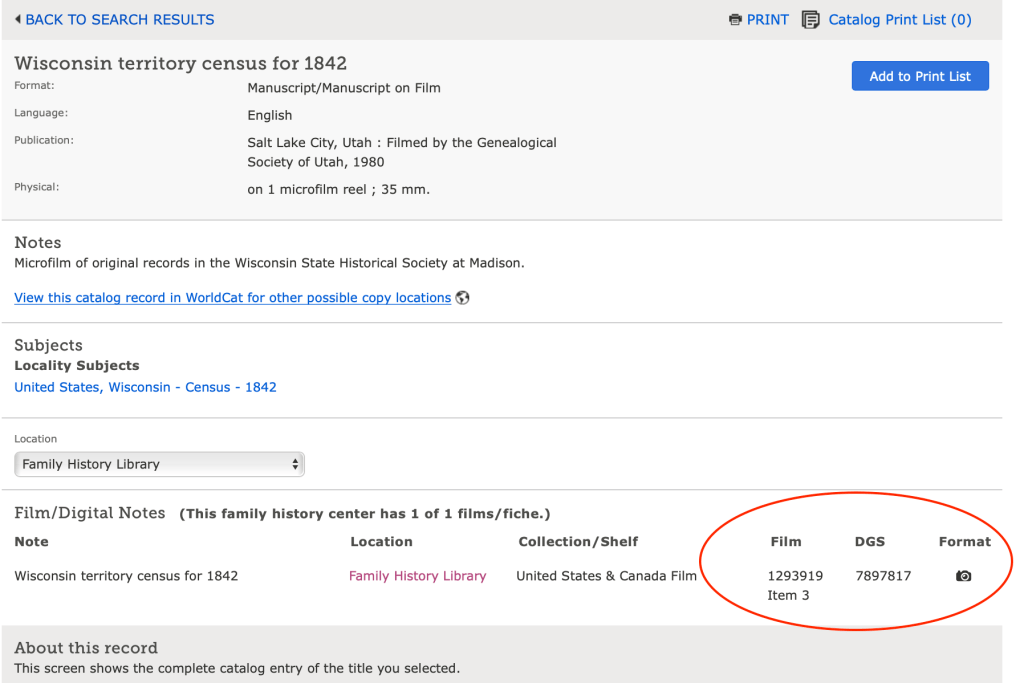Click the back arrow triangle icon

pos(18,20)
